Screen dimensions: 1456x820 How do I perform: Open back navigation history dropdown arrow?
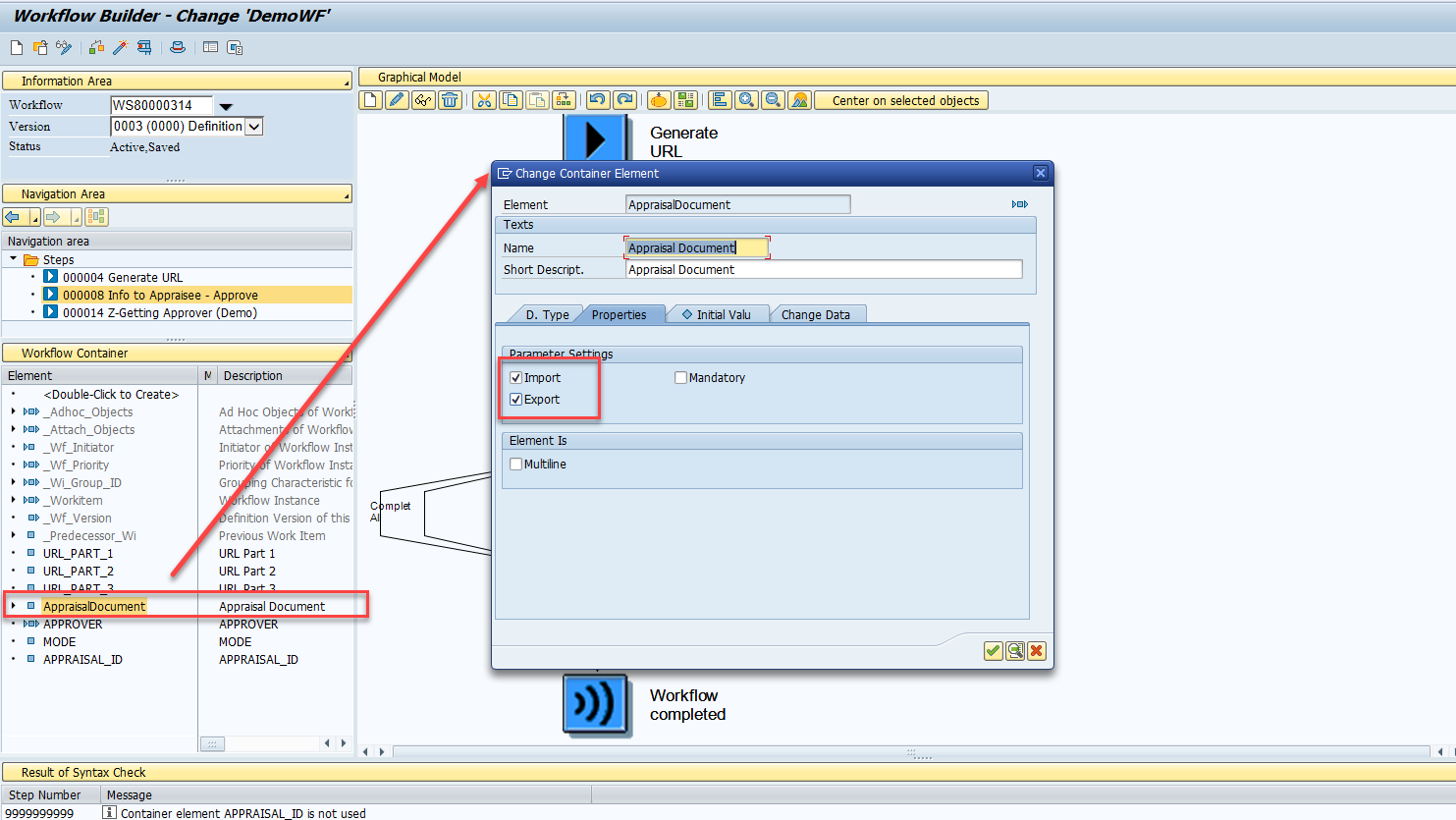(x=35, y=217)
